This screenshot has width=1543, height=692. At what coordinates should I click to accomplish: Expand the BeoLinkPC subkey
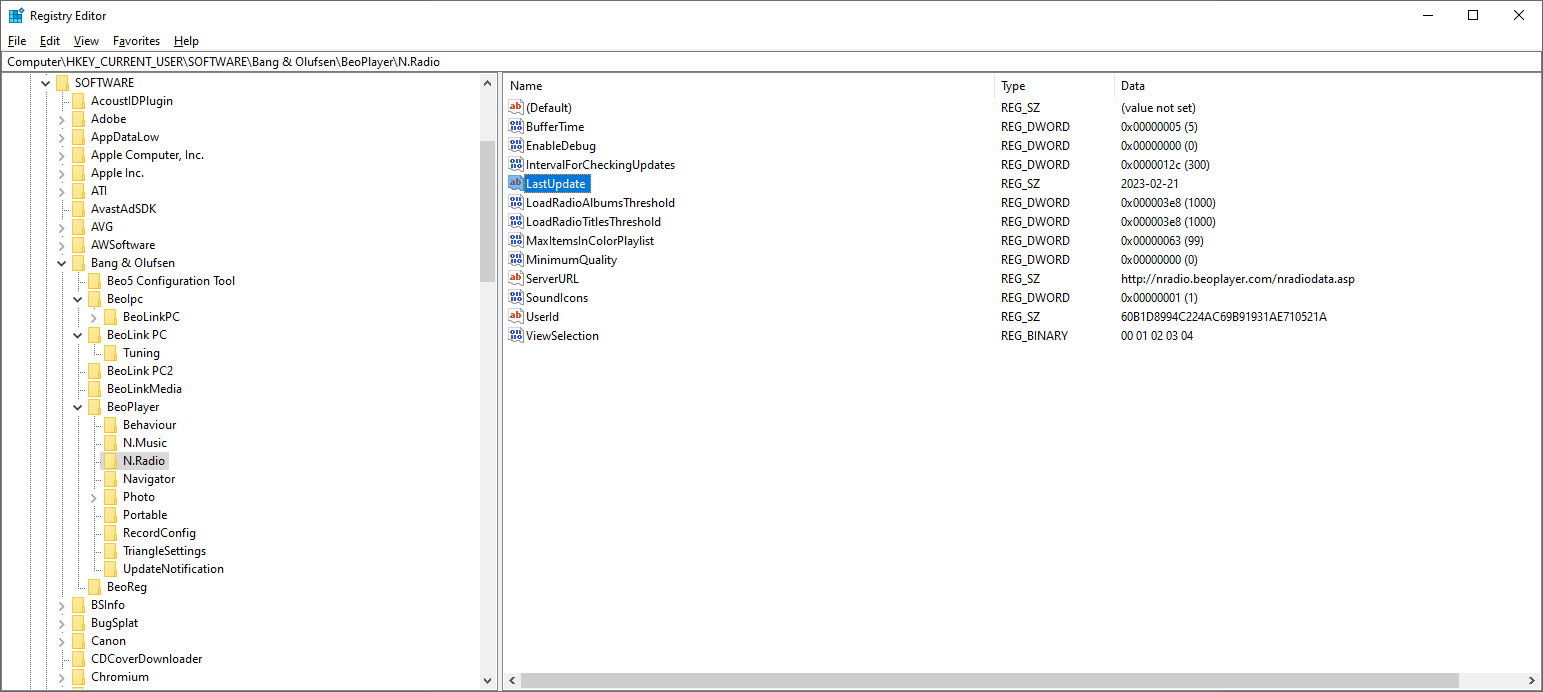coord(93,317)
